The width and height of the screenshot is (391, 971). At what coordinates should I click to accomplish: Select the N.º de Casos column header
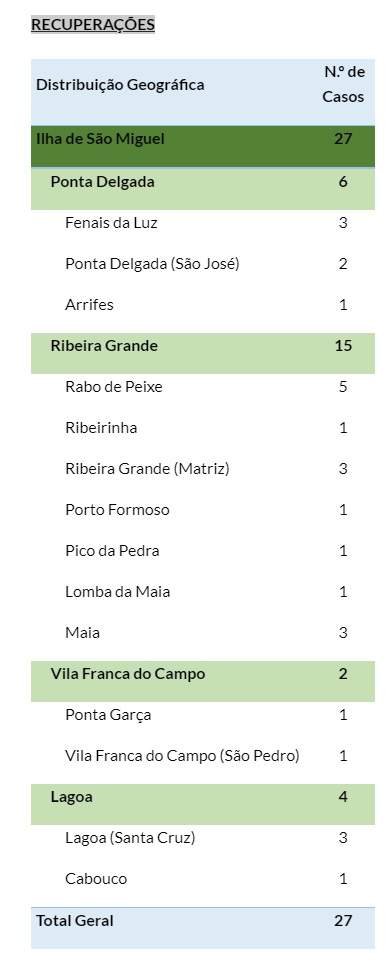click(x=343, y=85)
